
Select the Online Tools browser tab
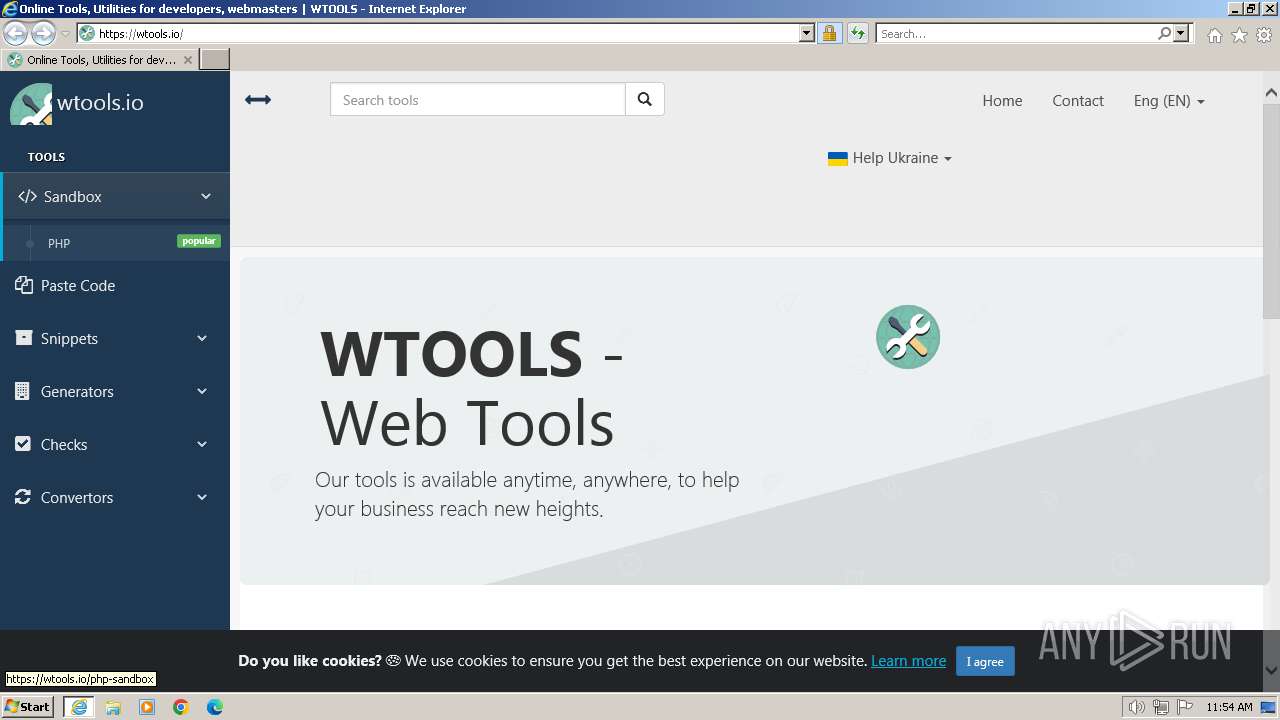coord(100,60)
